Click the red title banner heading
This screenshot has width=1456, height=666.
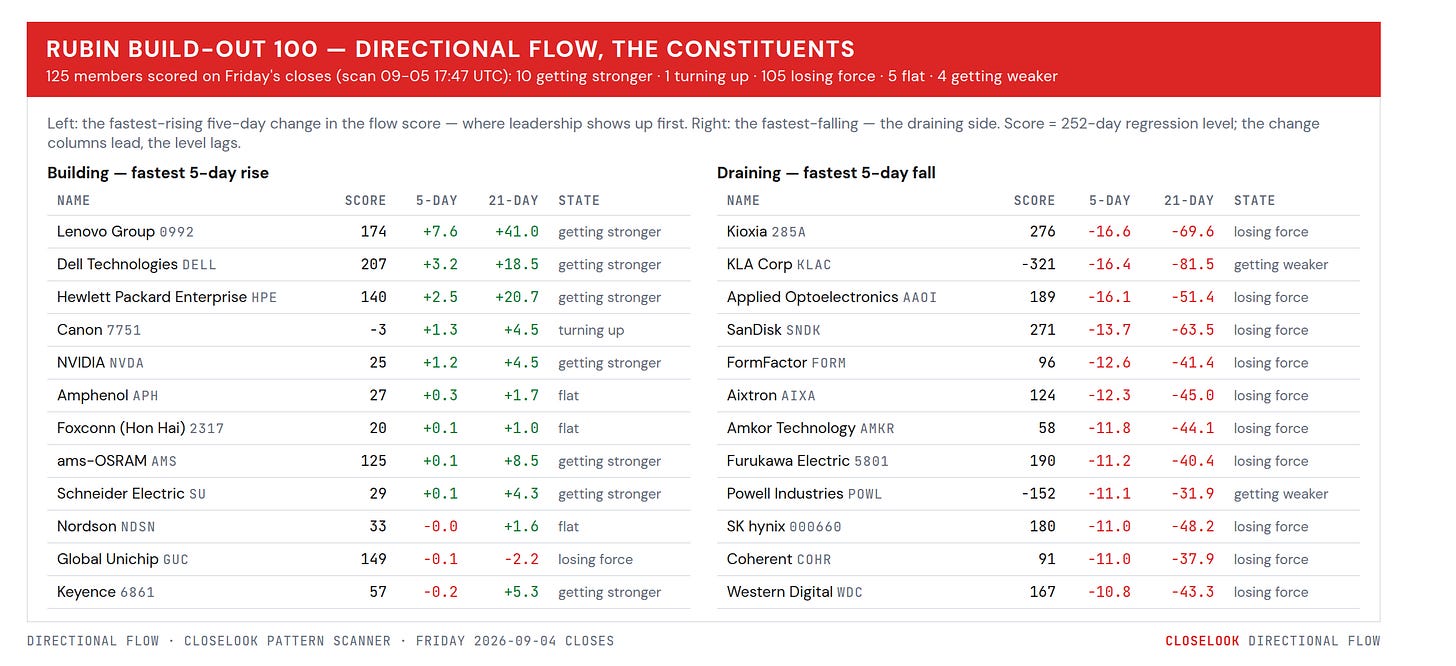pos(451,48)
